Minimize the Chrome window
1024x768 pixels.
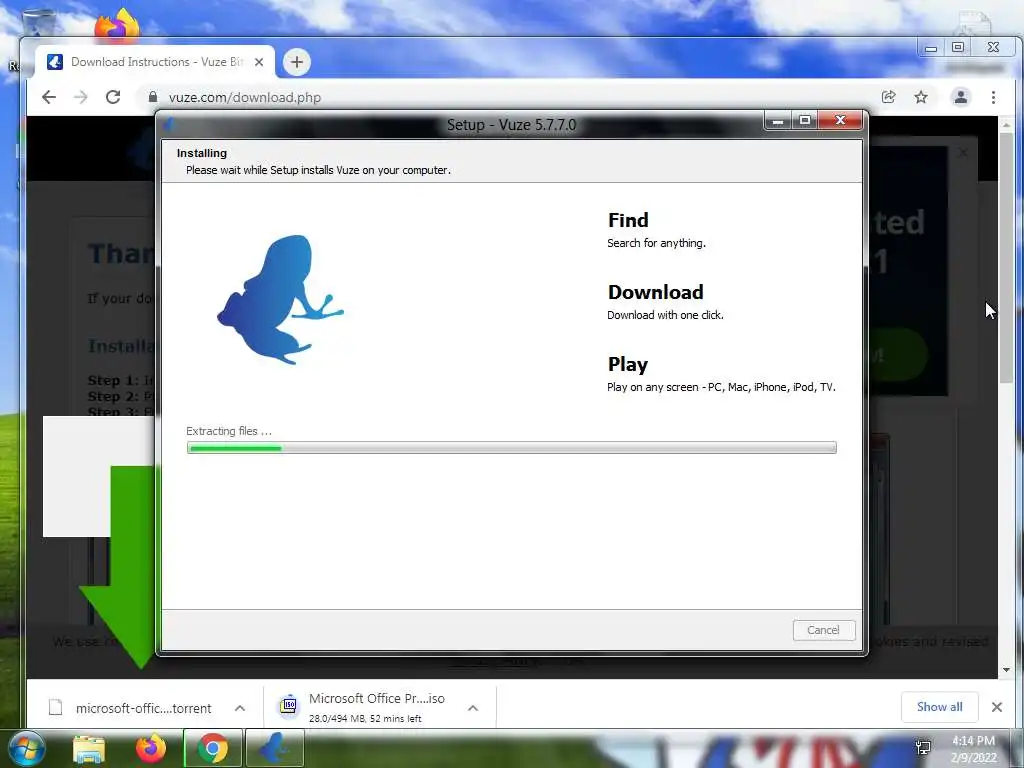pos(931,48)
